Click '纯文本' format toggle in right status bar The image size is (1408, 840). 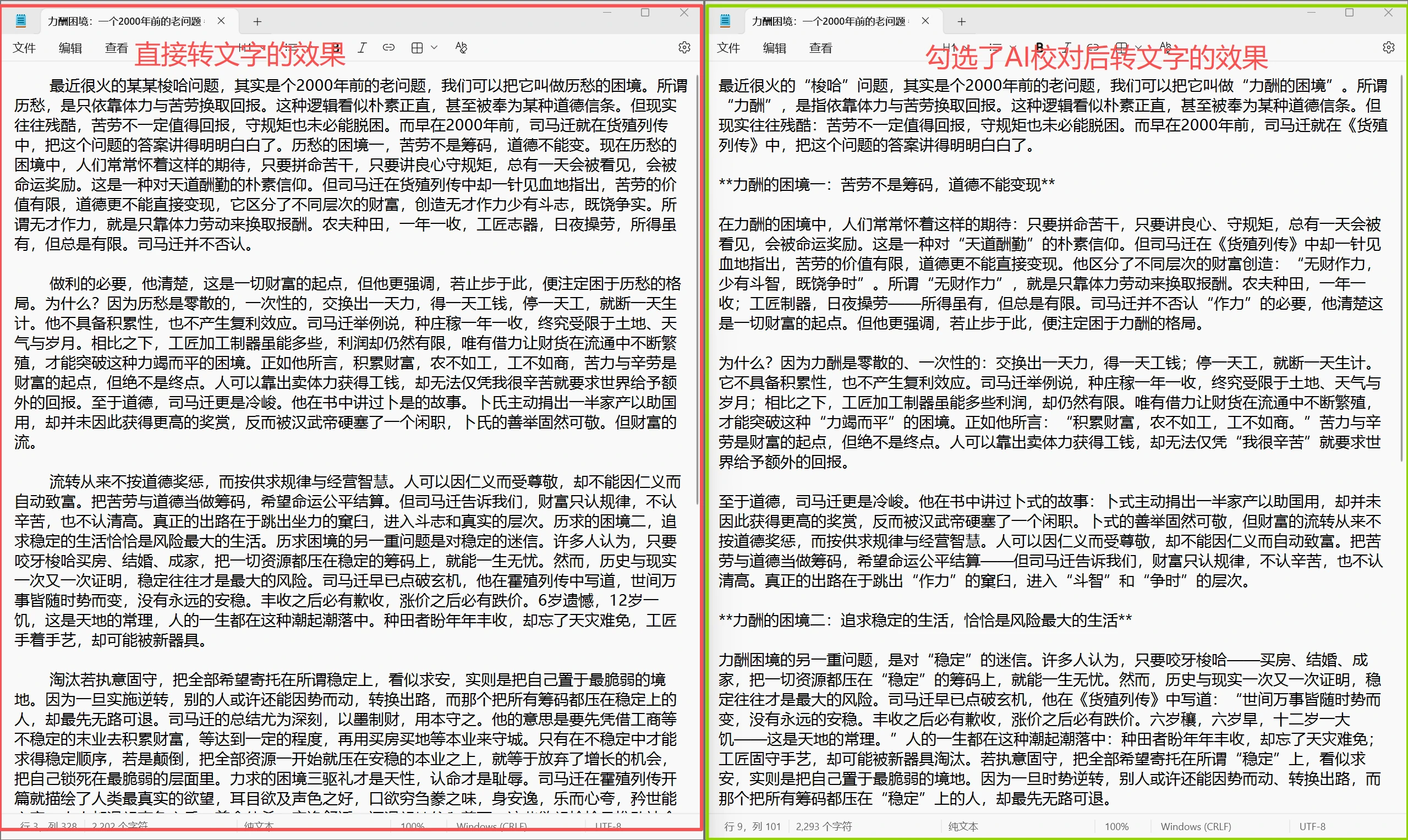coord(963,826)
